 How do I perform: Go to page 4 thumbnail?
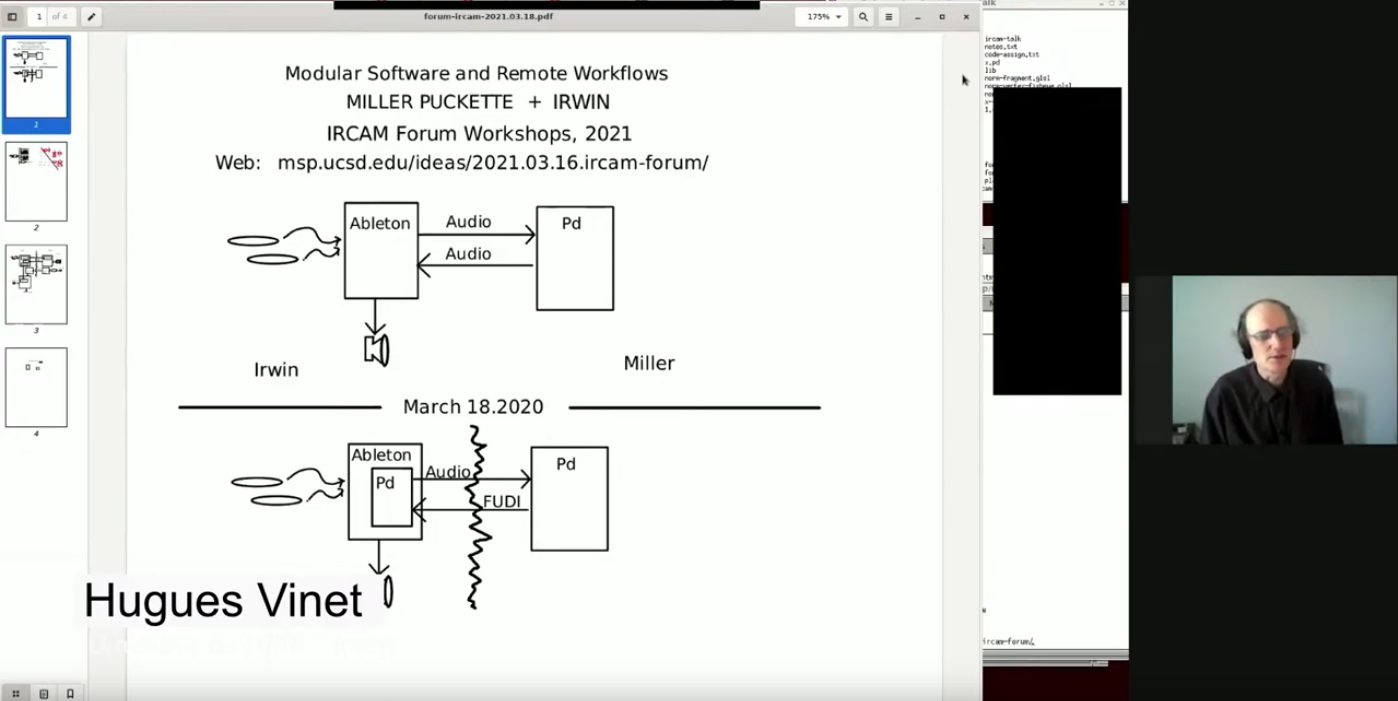pyautogui.click(x=36, y=387)
